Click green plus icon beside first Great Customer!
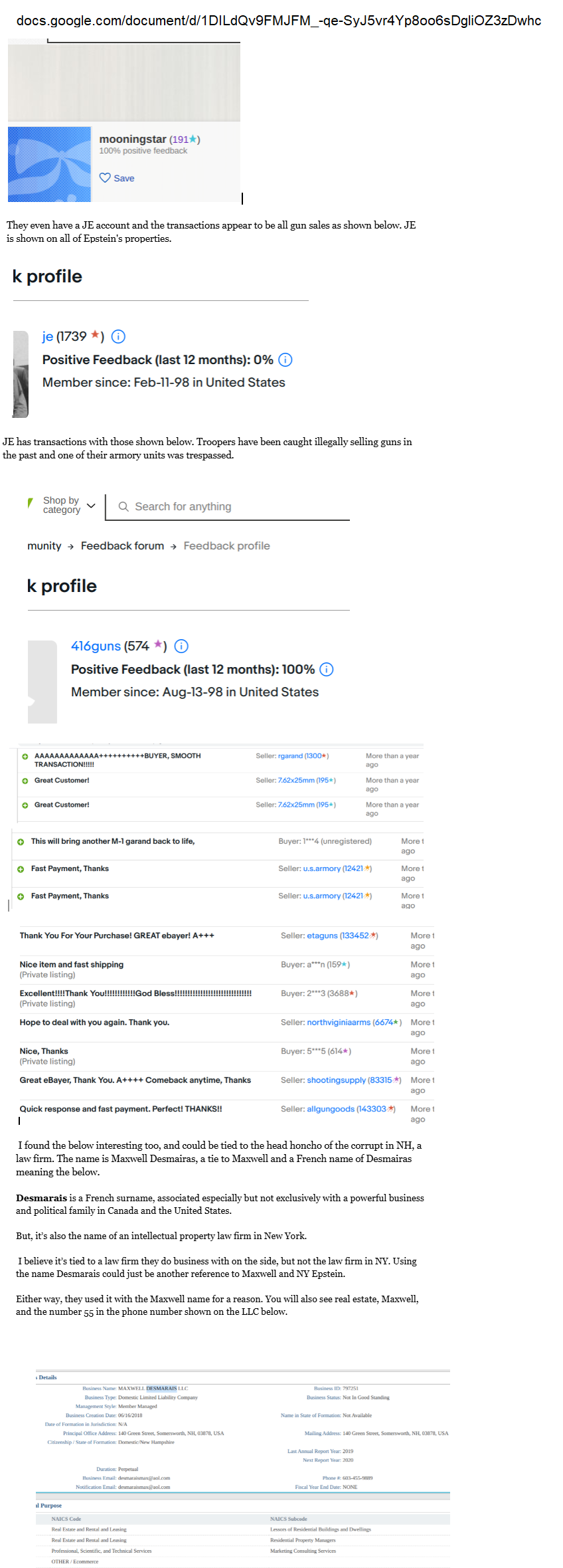Image resolution: width=563 pixels, height=1568 pixels. click(x=25, y=781)
